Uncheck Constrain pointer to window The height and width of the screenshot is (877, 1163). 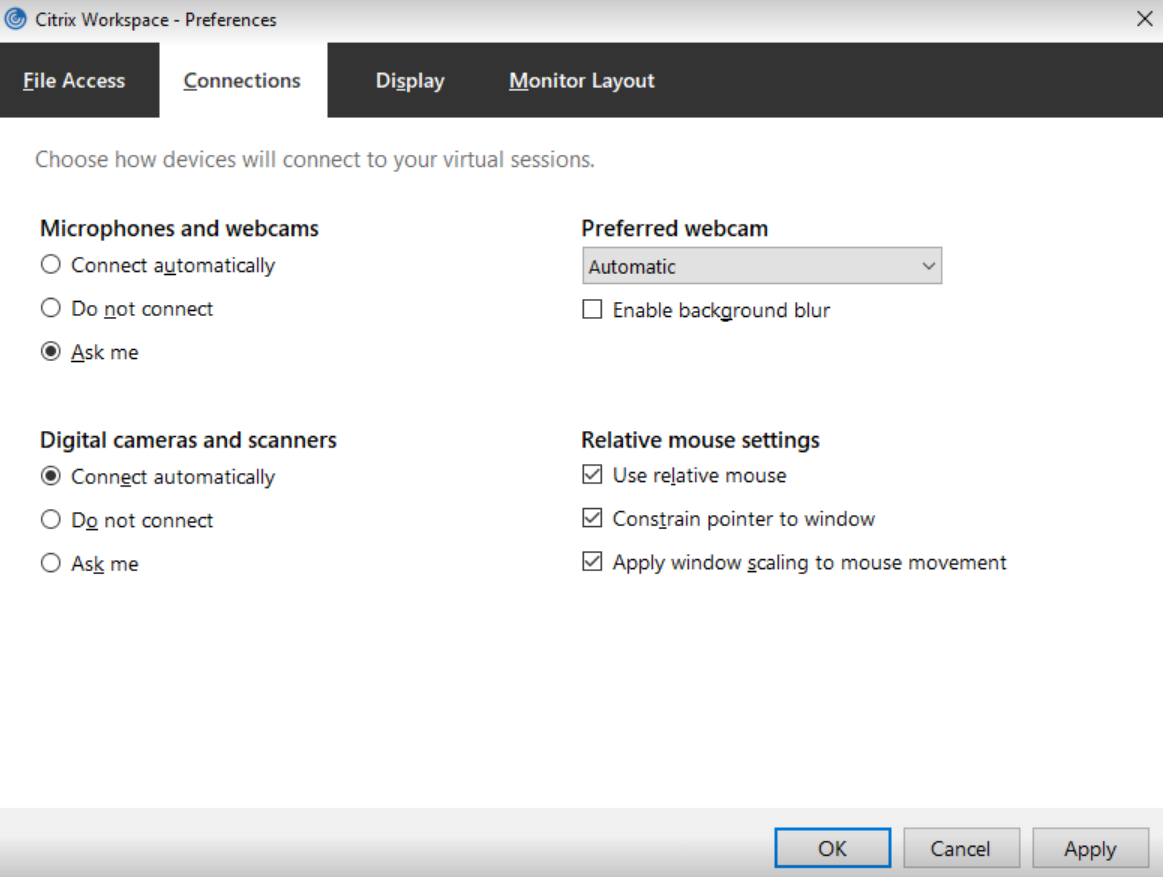point(592,519)
